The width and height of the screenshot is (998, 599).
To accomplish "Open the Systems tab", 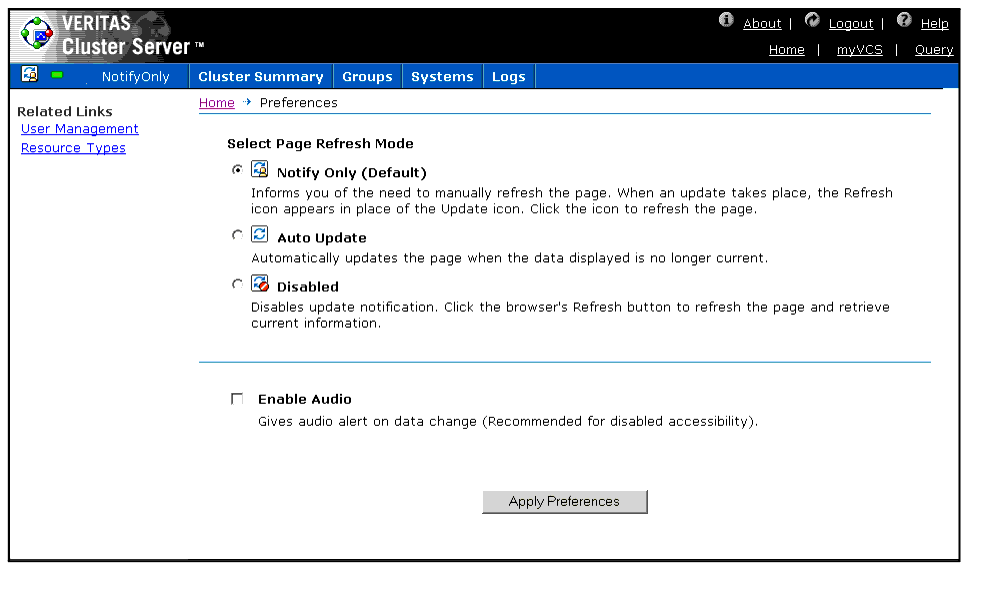I will (442, 77).
